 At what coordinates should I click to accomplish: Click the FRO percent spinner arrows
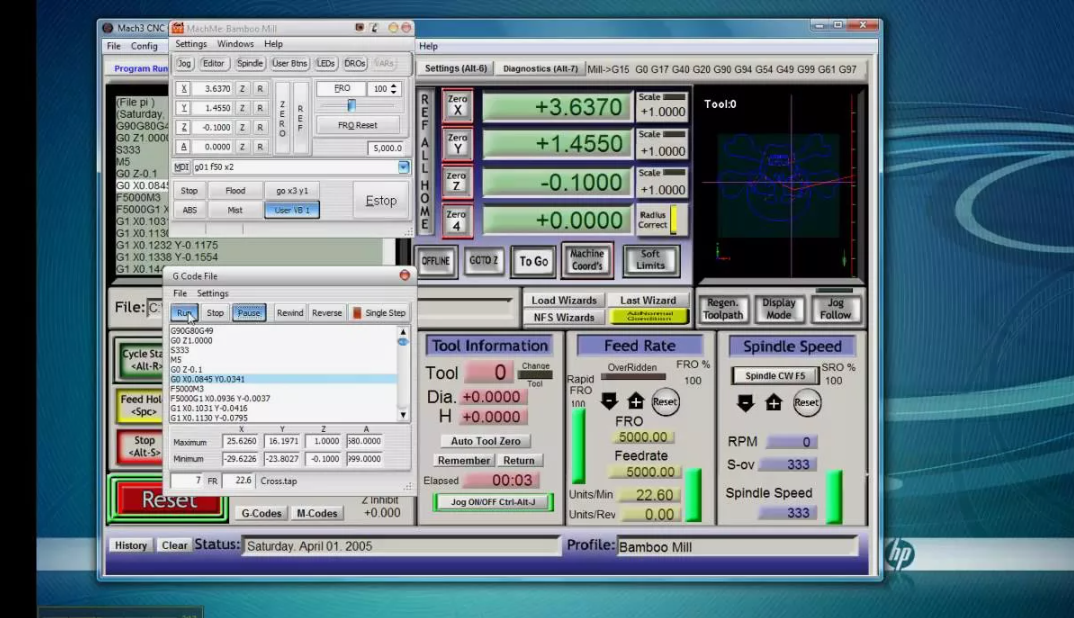point(393,88)
